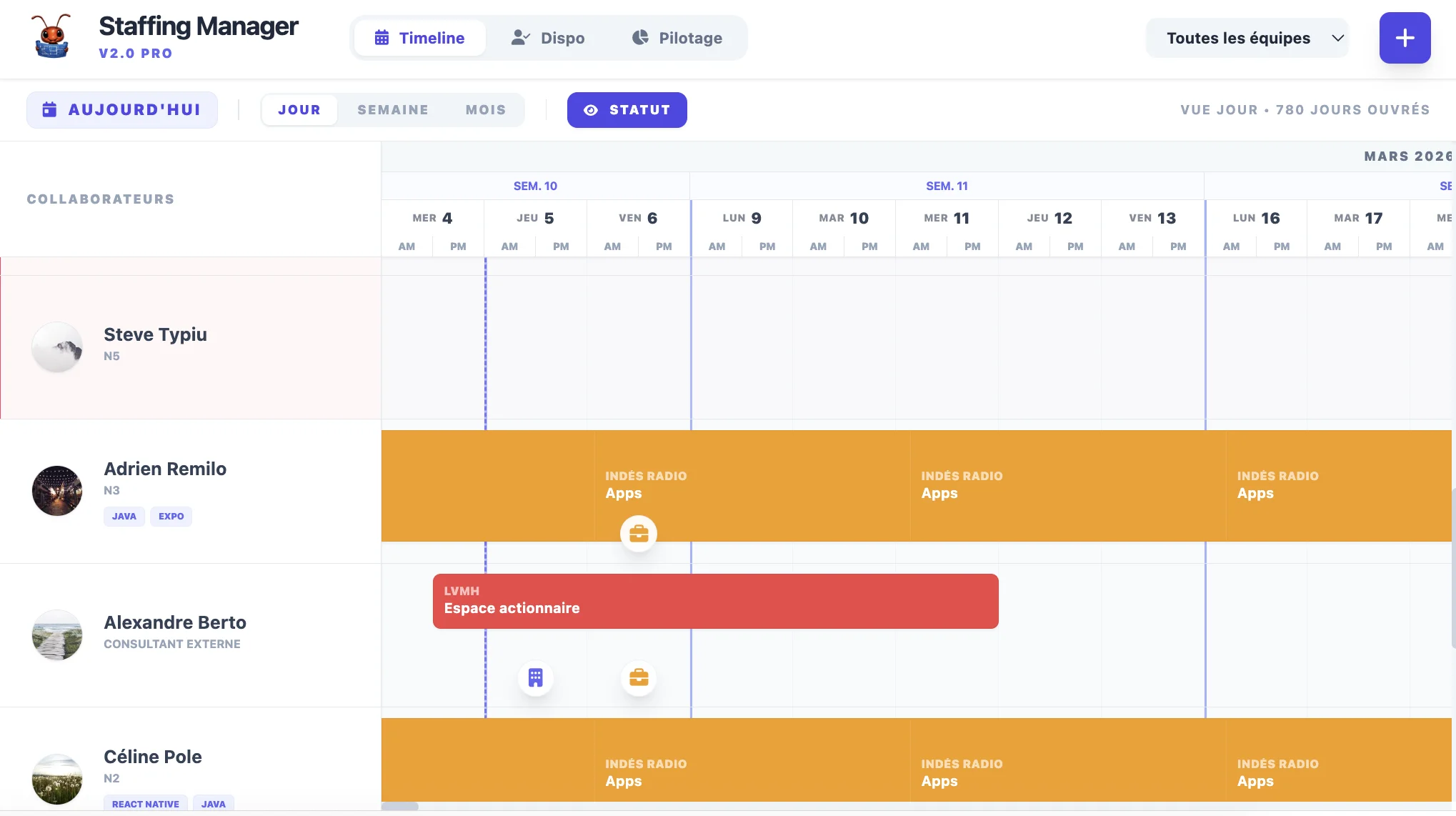Click building icon in Alexandre Berto row
Image resolution: width=1456 pixels, height=816 pixels.
pyautogui.click(x=535, y=677)
